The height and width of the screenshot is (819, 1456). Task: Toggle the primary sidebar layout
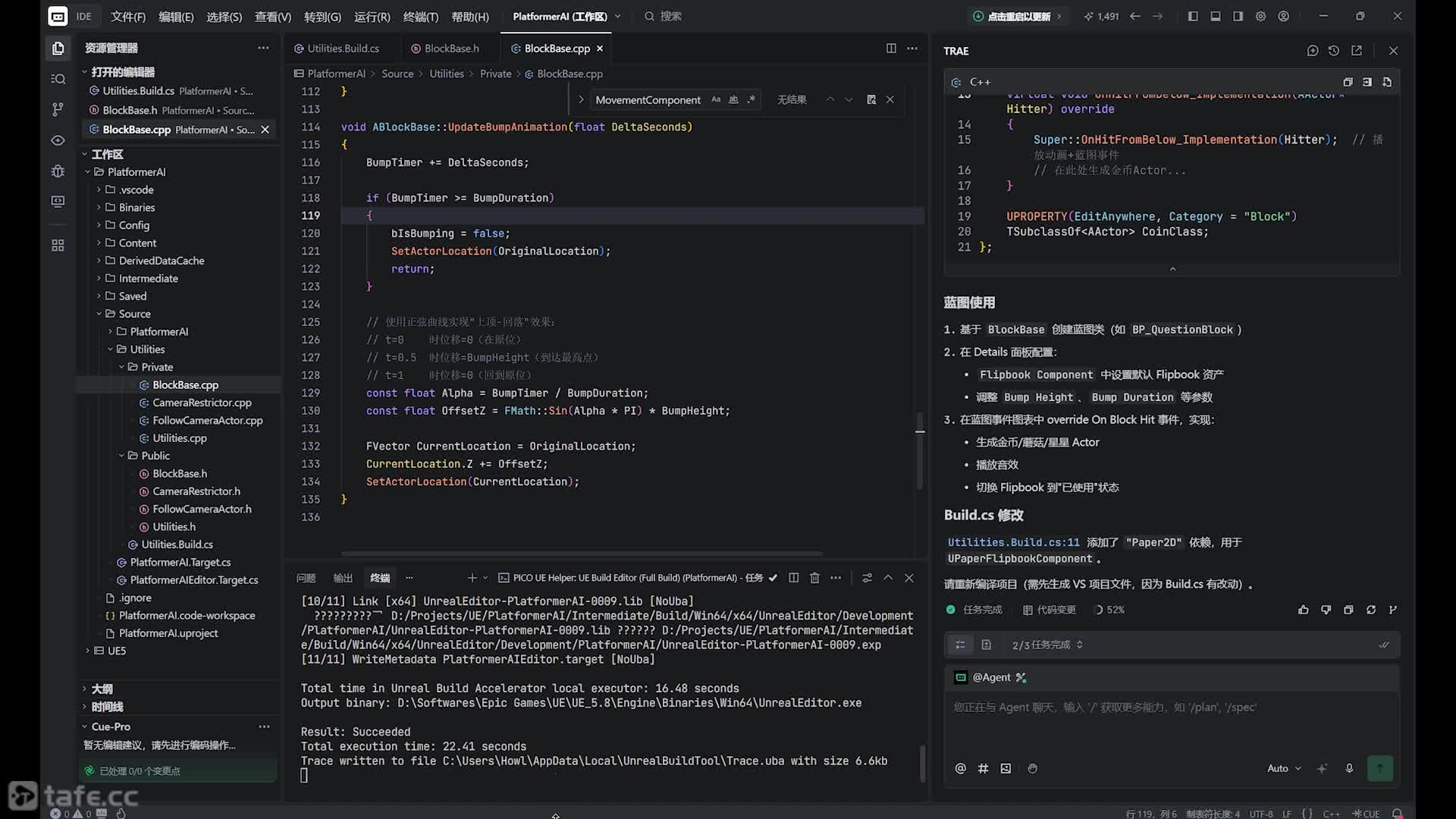(x=1193, y=16)
